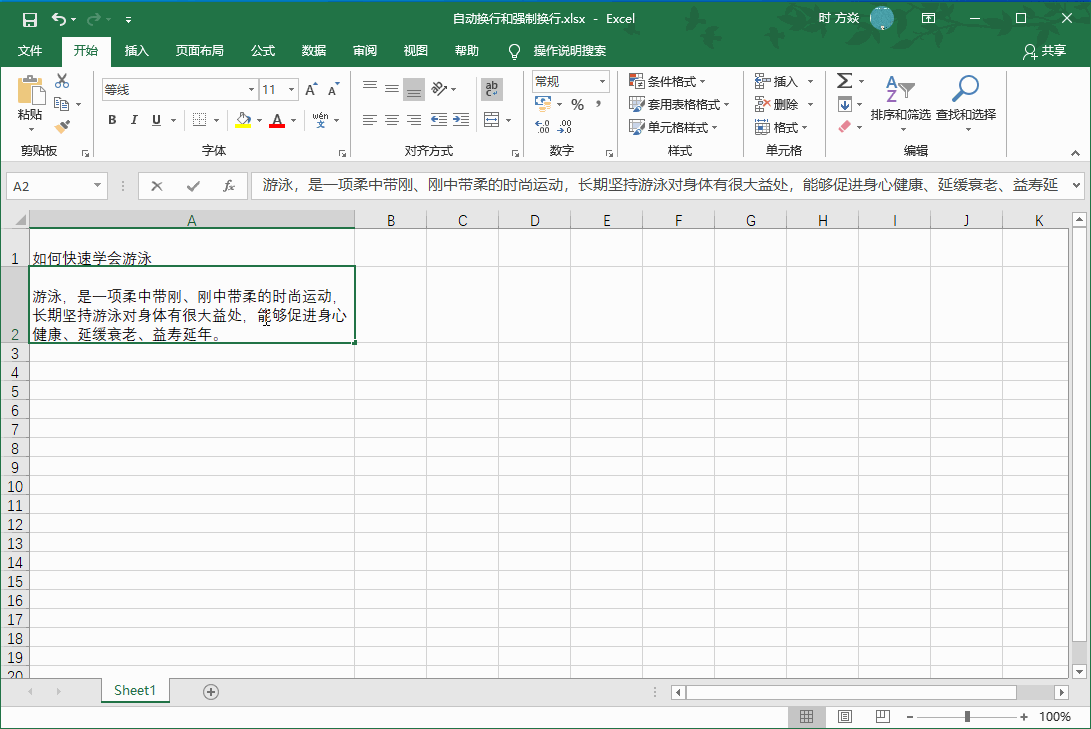Click the Increase Decimal icon

point(541,126)
